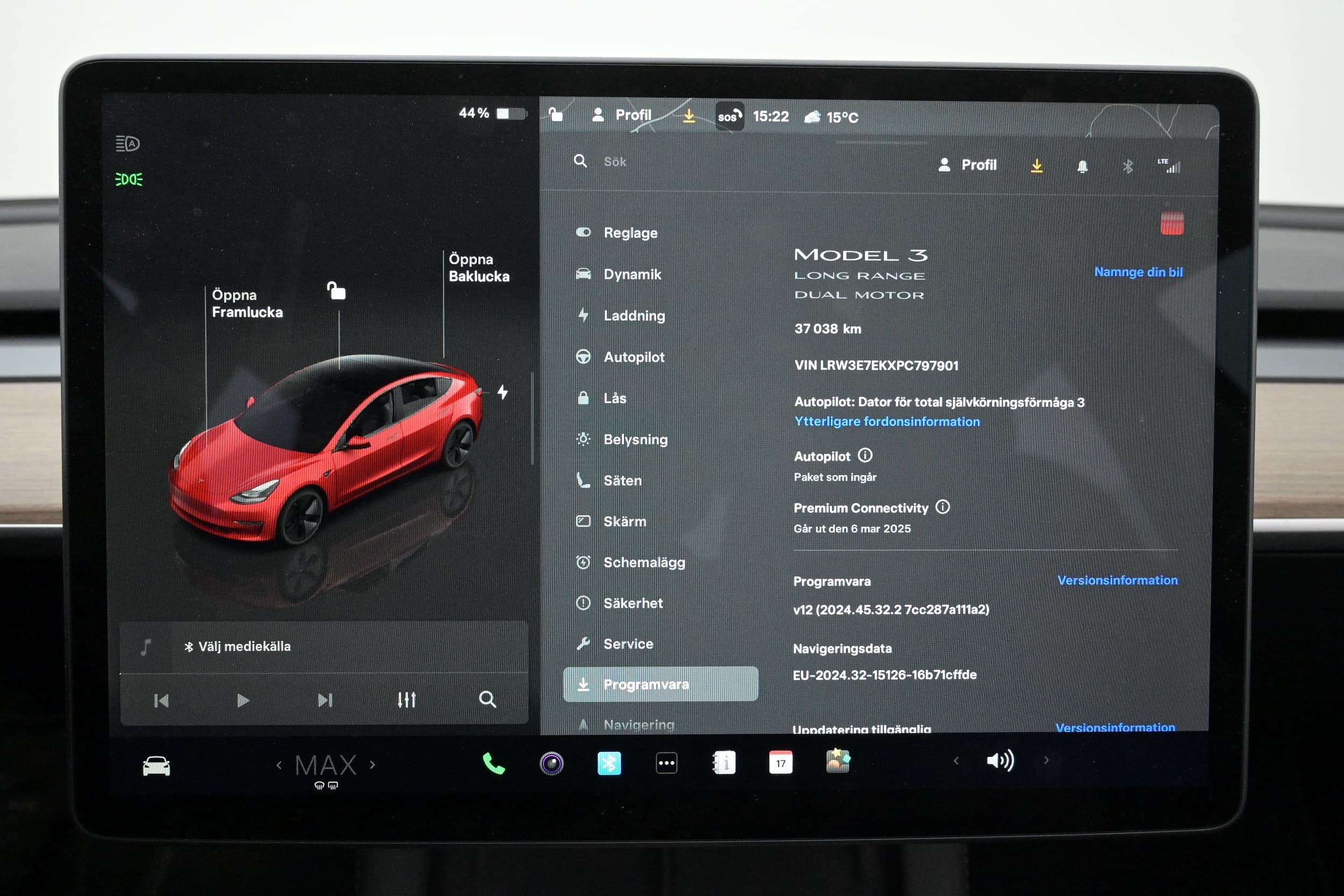The width and height of the screenshot is (1344, 896).
Task: Tap the Bluetooth icon in settings header
Action: pyautogui.click(x=1127, y=166)
